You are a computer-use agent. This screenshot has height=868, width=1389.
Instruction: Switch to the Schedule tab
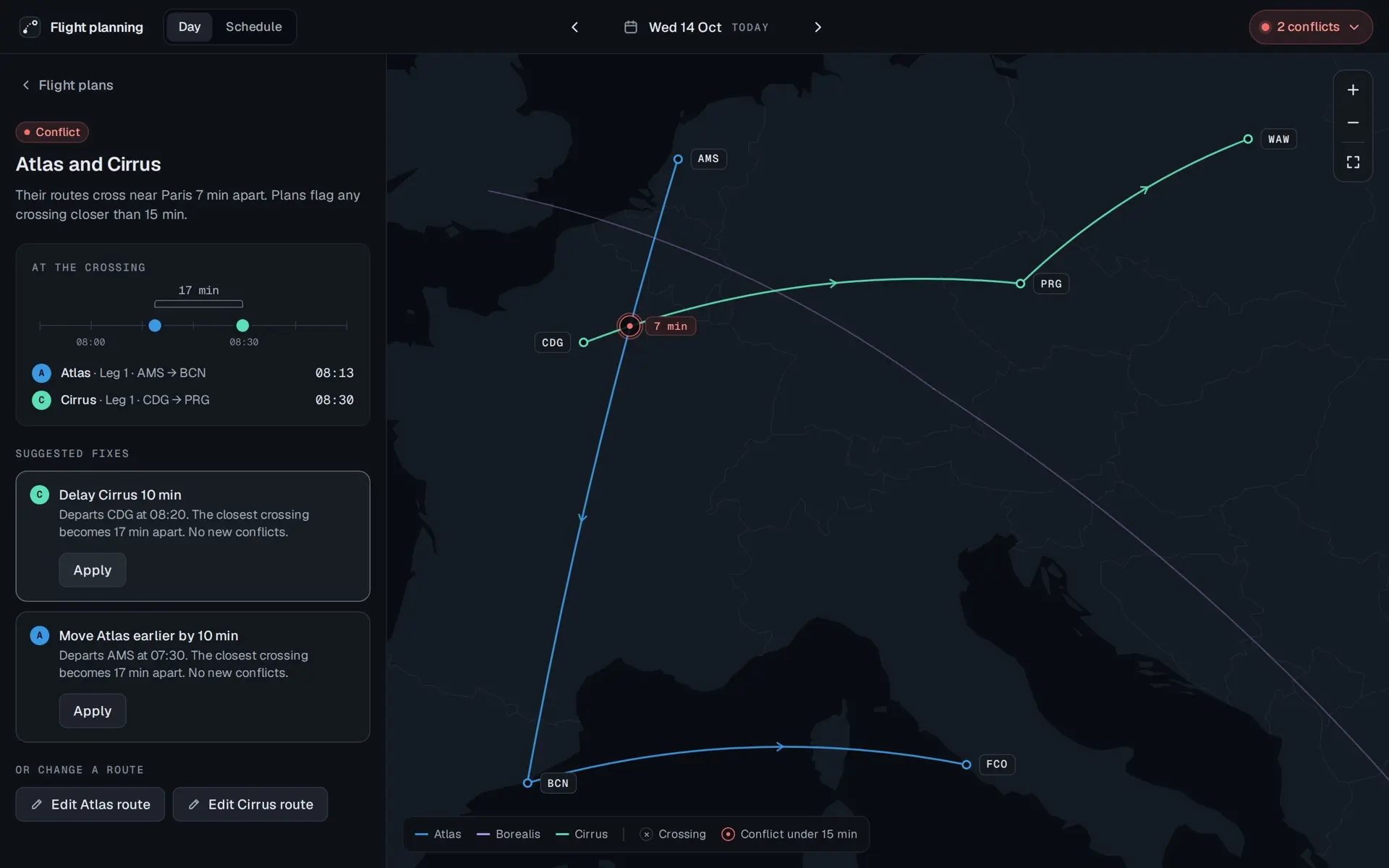coord(253,27)
